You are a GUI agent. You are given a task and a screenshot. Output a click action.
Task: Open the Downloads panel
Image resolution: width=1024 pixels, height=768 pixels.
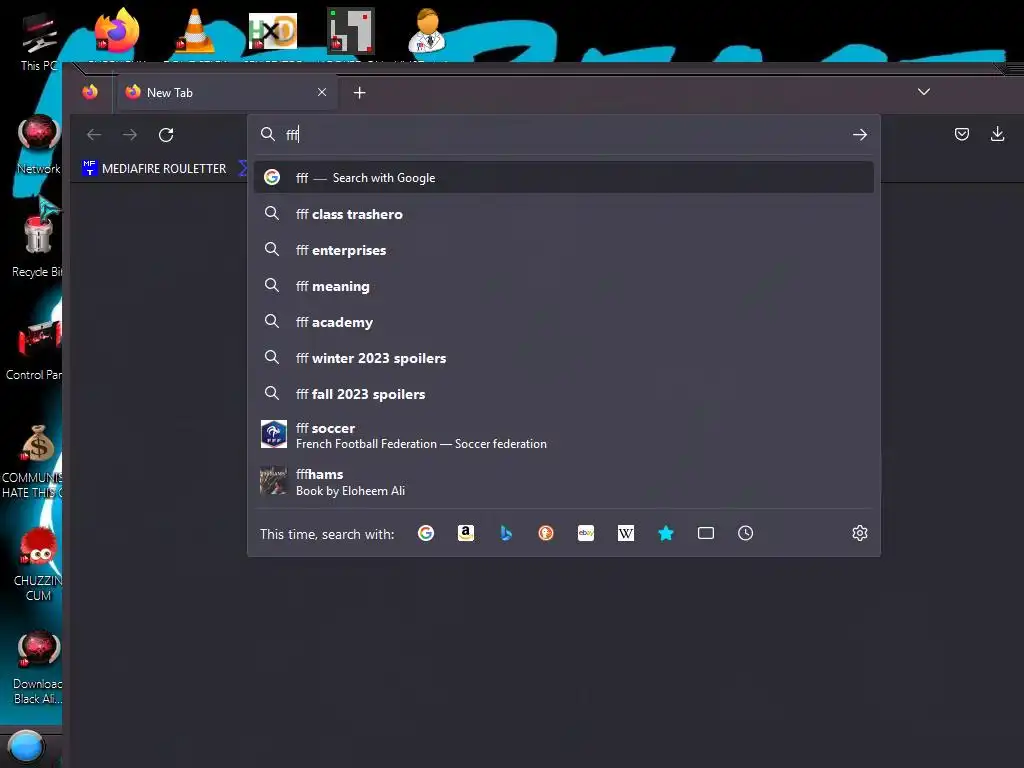coord(997,134)
